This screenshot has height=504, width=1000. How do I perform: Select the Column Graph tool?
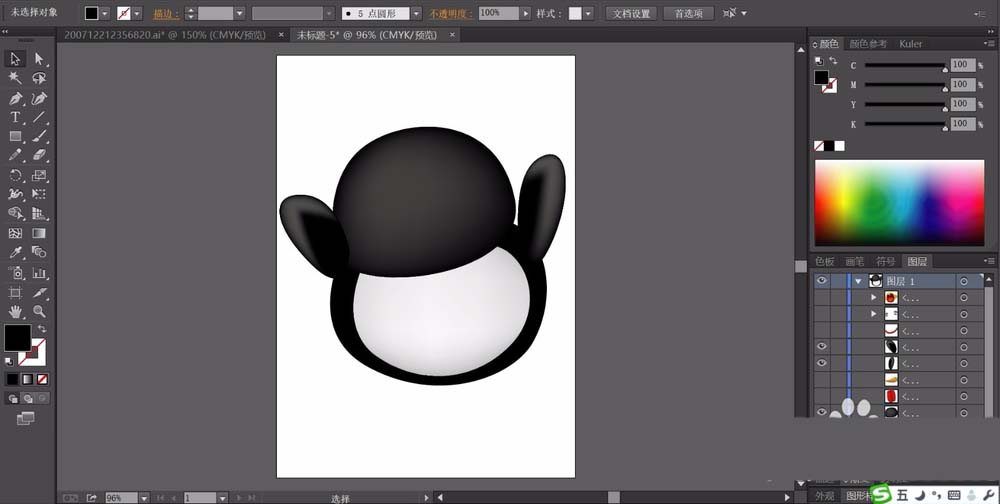(39, 273)
